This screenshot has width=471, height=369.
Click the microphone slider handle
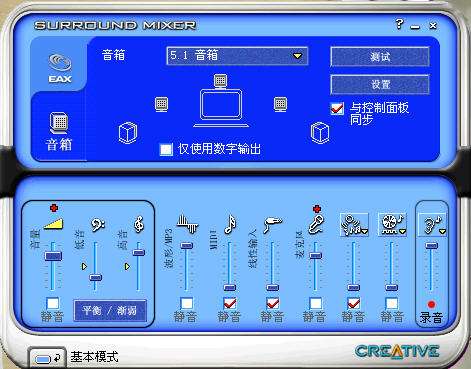coord(315,256)
